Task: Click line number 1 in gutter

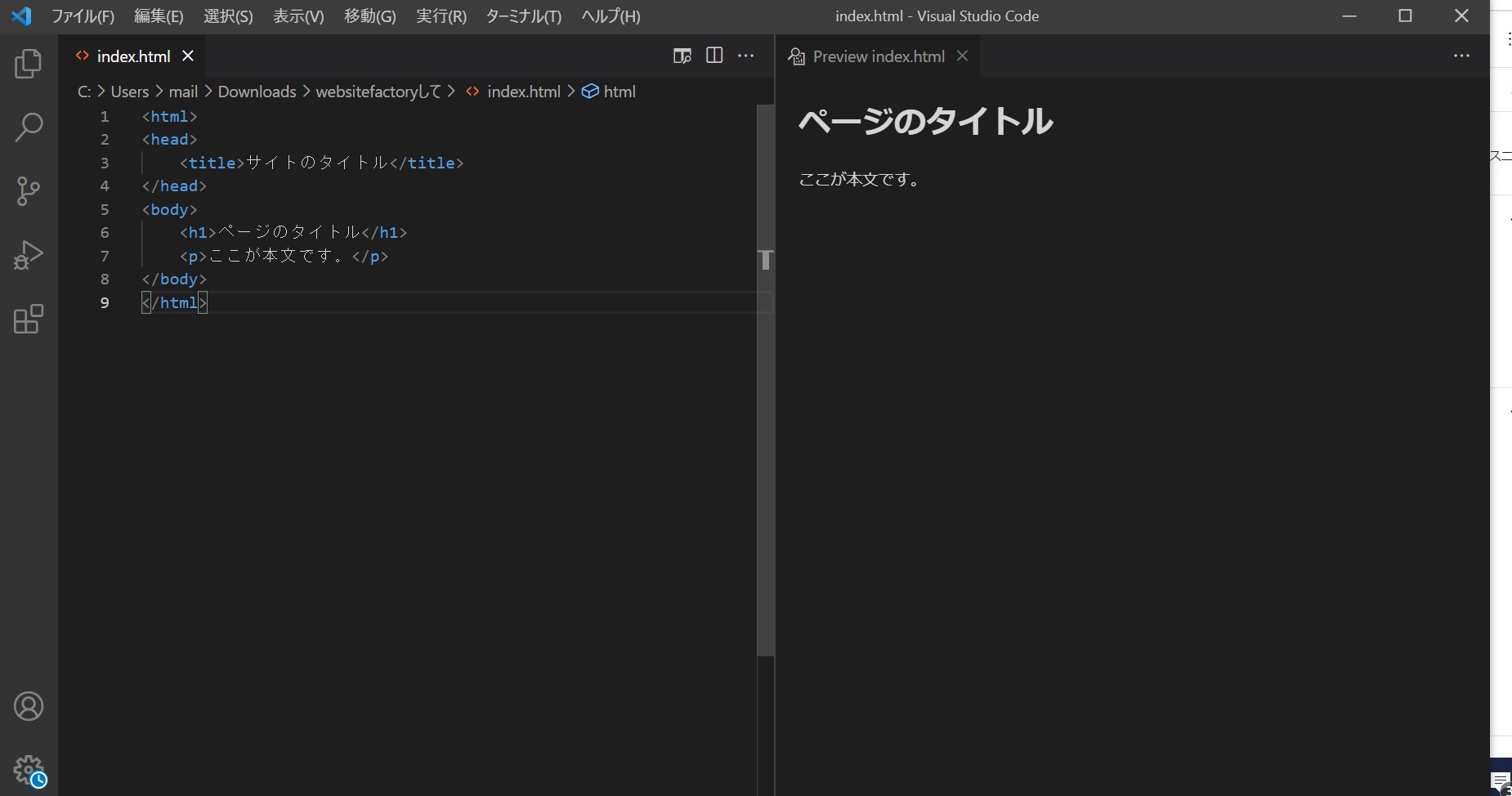Action: point(105,116)
